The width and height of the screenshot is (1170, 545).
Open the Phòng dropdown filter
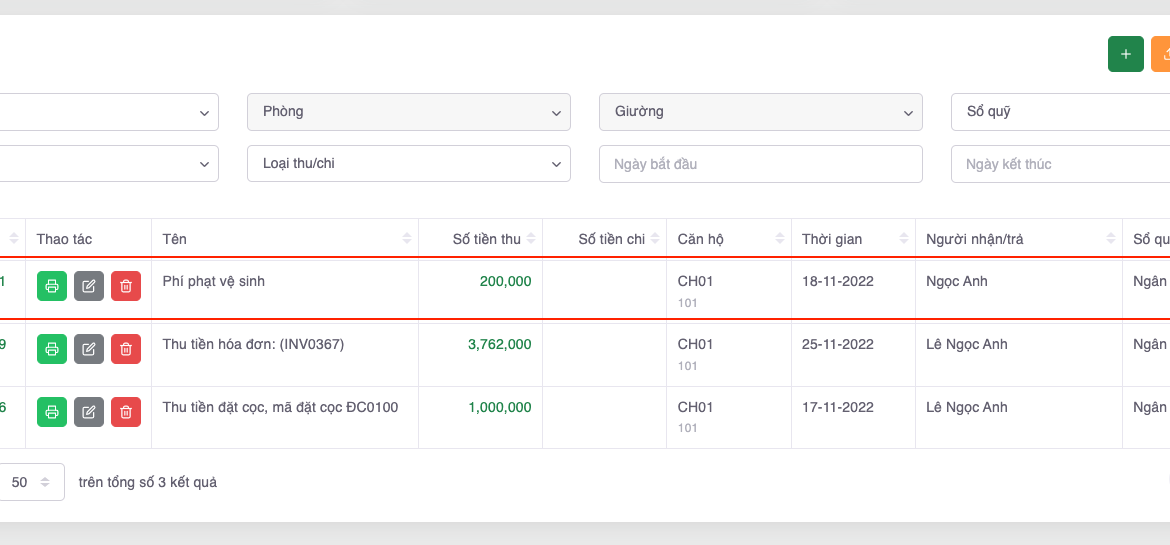point(408,112)
